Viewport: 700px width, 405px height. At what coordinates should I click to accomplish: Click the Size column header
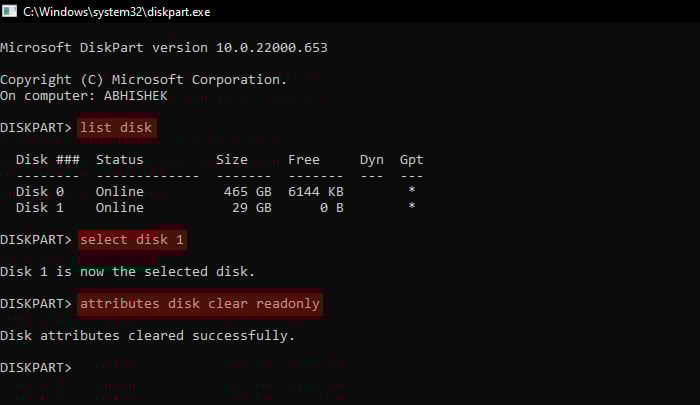[232, 159]
